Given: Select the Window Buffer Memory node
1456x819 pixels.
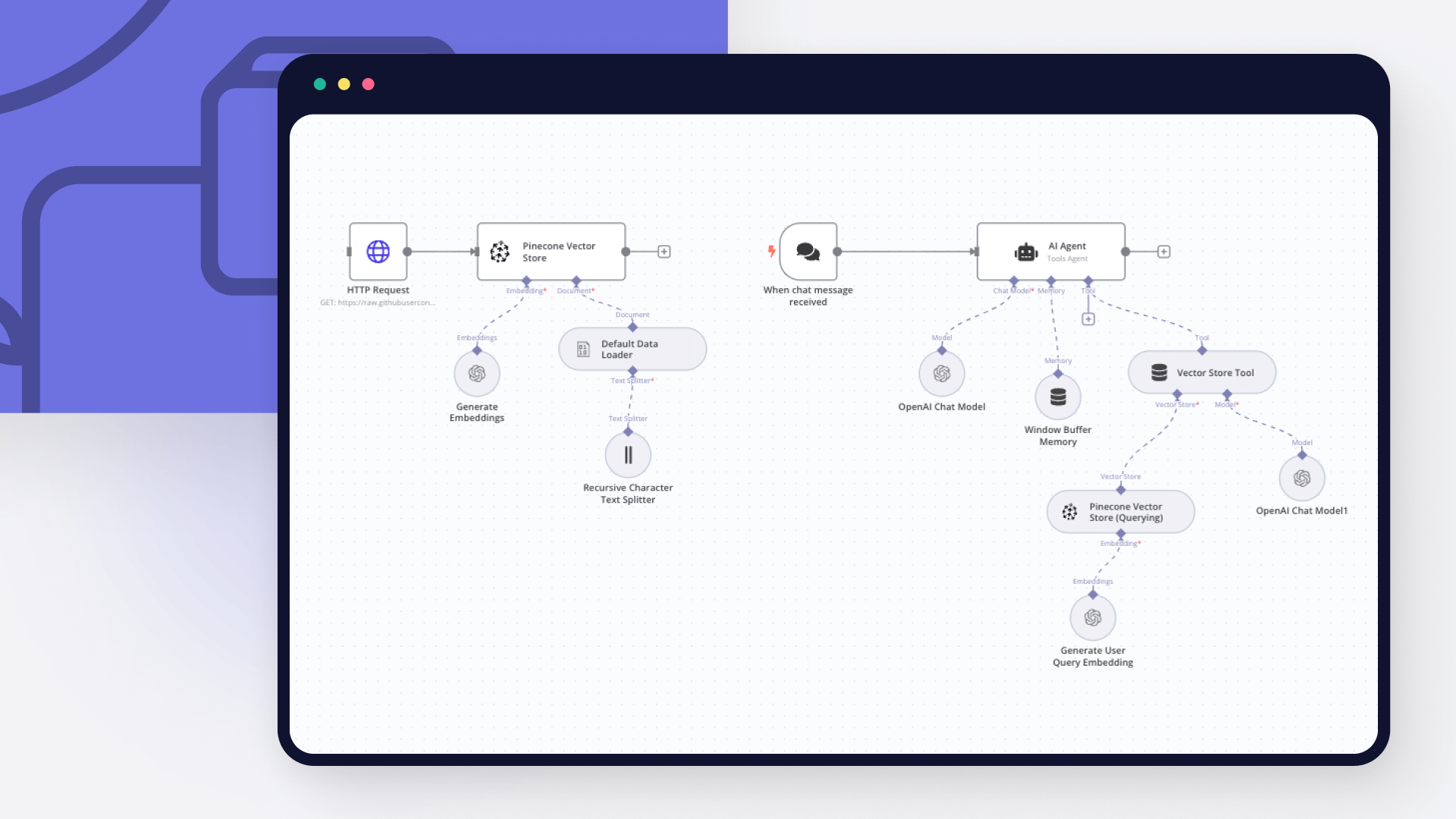Looking at the screenshot, I should click(x=1058, y=397).
